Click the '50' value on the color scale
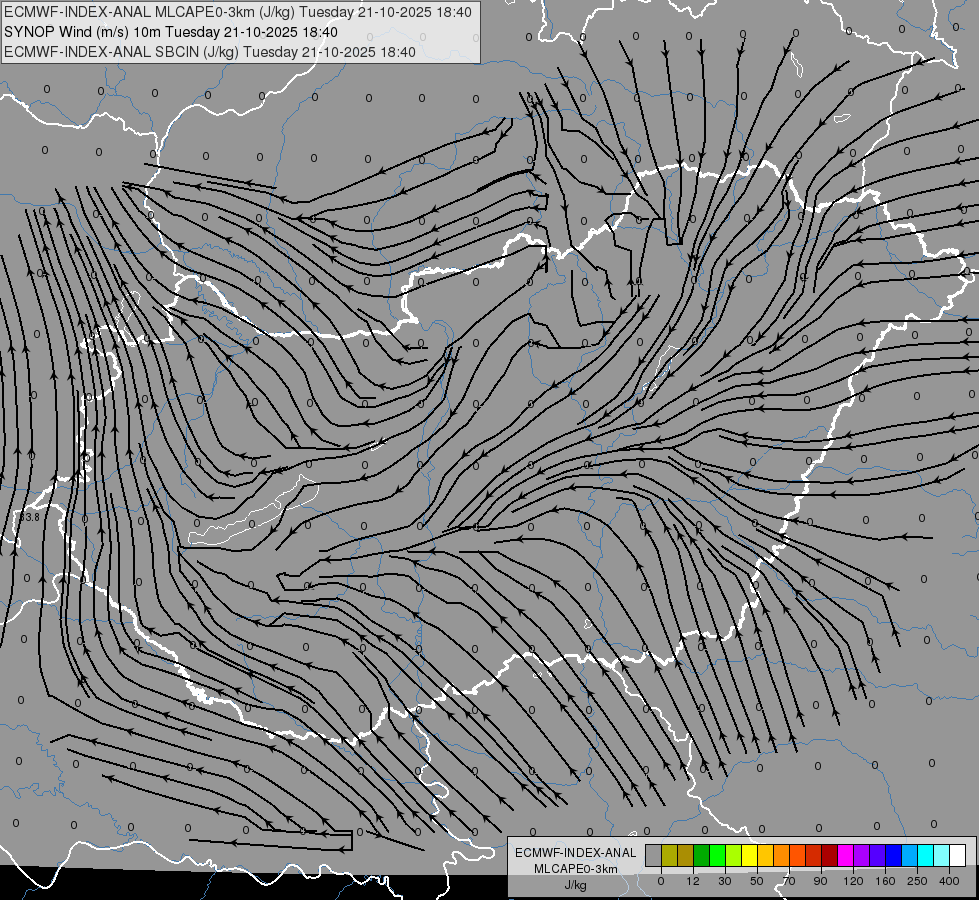 pyautogui.click(x=757, y=881)
